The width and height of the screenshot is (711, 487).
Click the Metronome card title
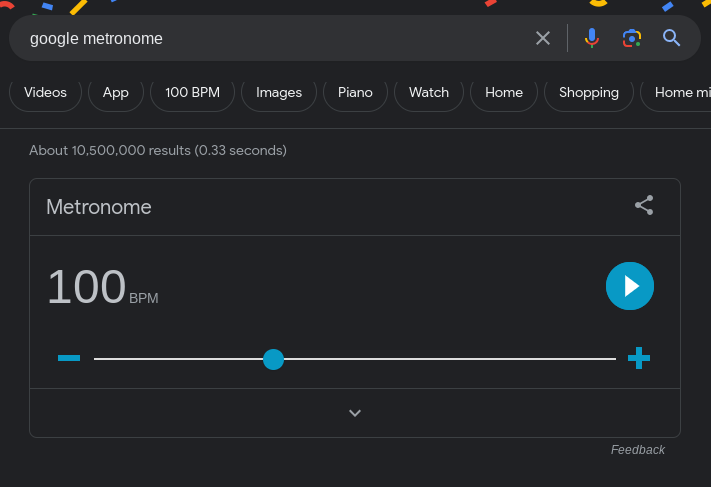(x=99, y=207)
